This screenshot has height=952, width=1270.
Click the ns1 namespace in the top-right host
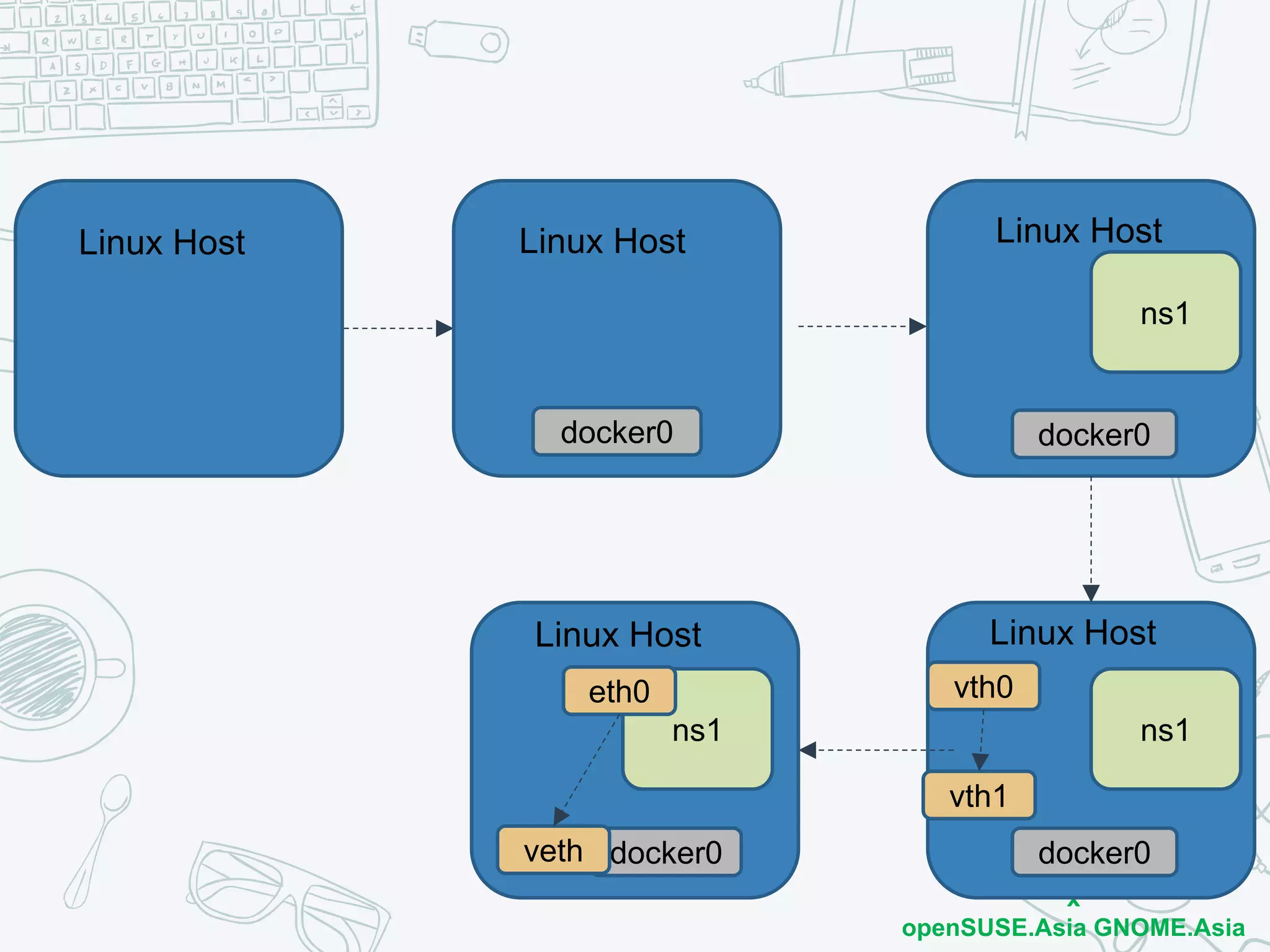(1166, 312)
